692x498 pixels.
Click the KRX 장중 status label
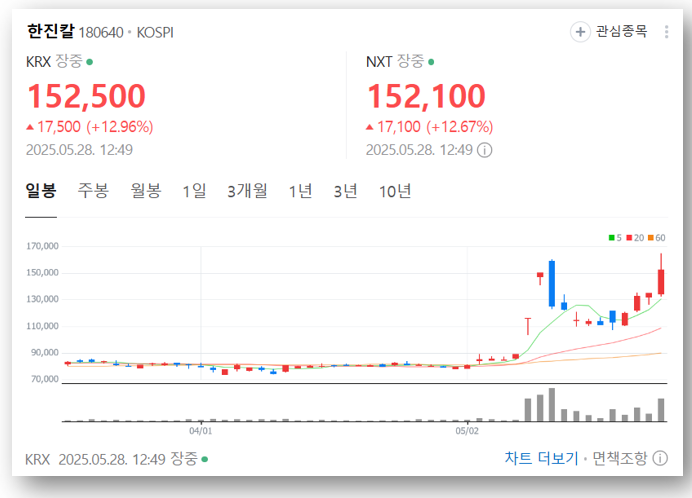point(68,61)
